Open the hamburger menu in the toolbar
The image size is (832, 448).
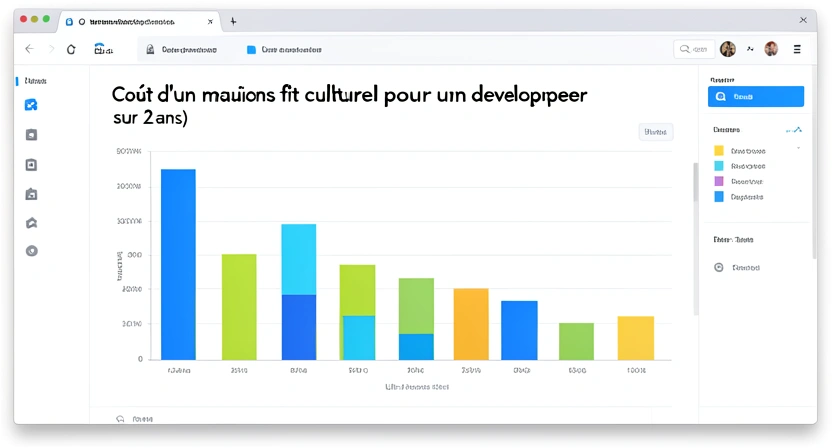(797, 49)
